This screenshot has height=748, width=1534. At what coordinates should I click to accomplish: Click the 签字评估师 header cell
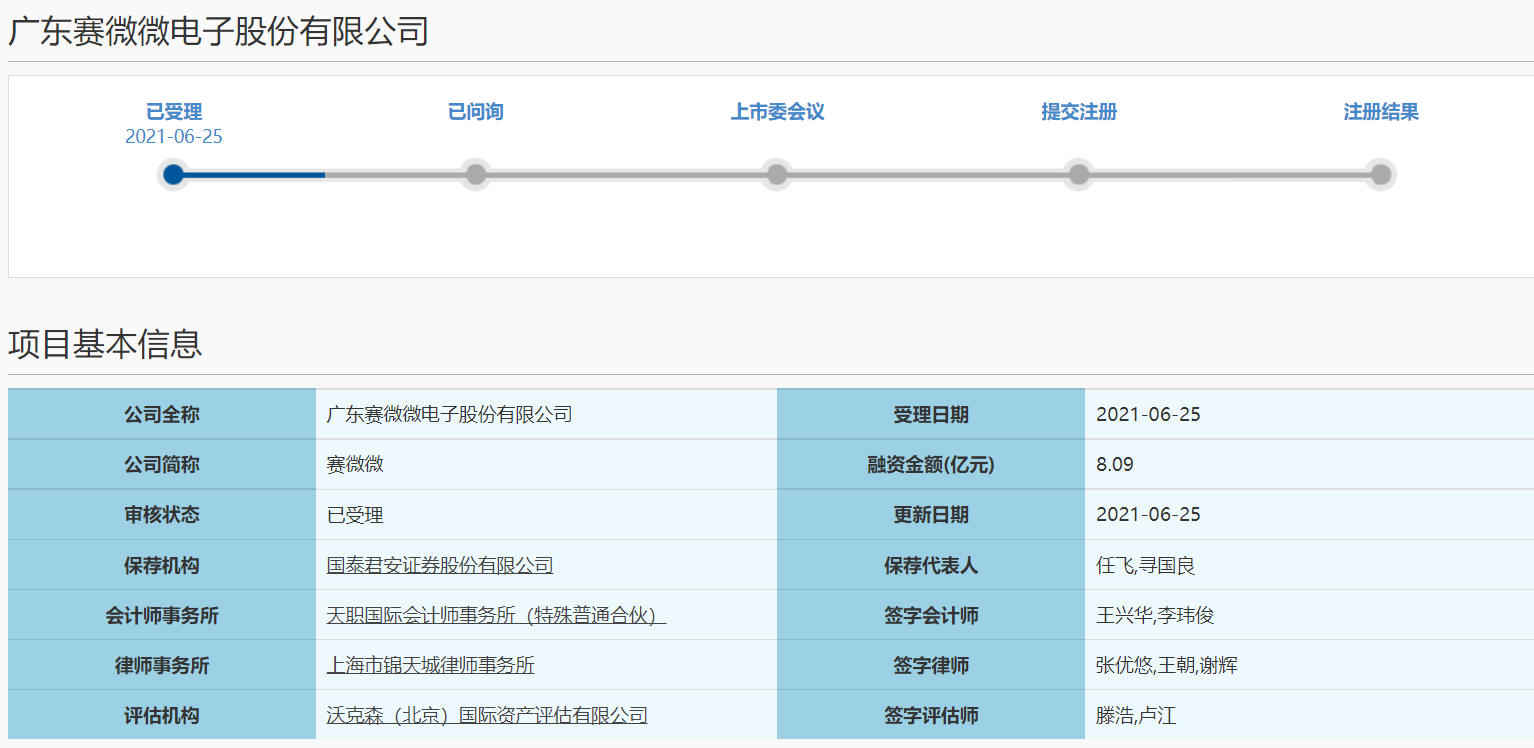[931, 714]
